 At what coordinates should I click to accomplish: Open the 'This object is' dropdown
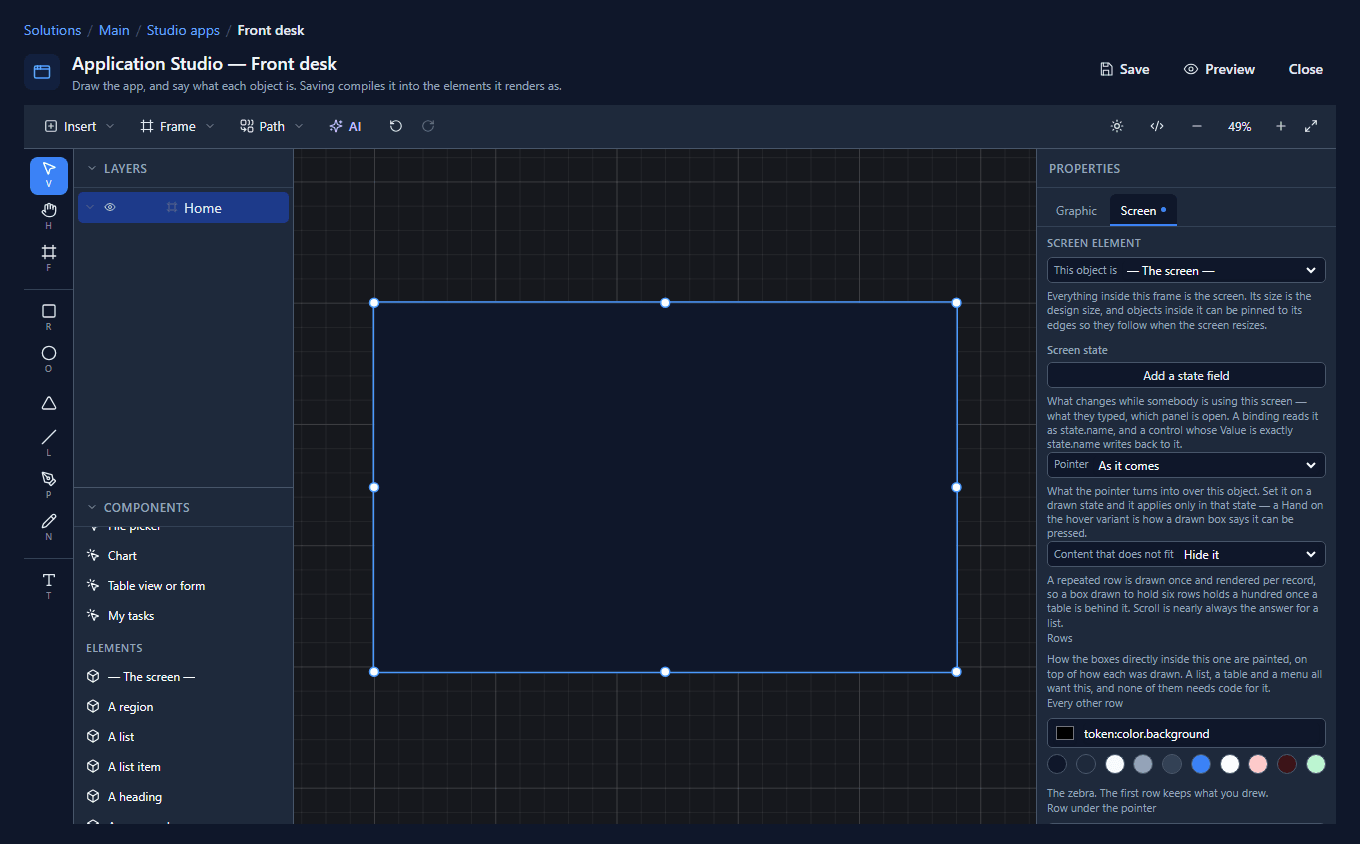[1186, 270]
